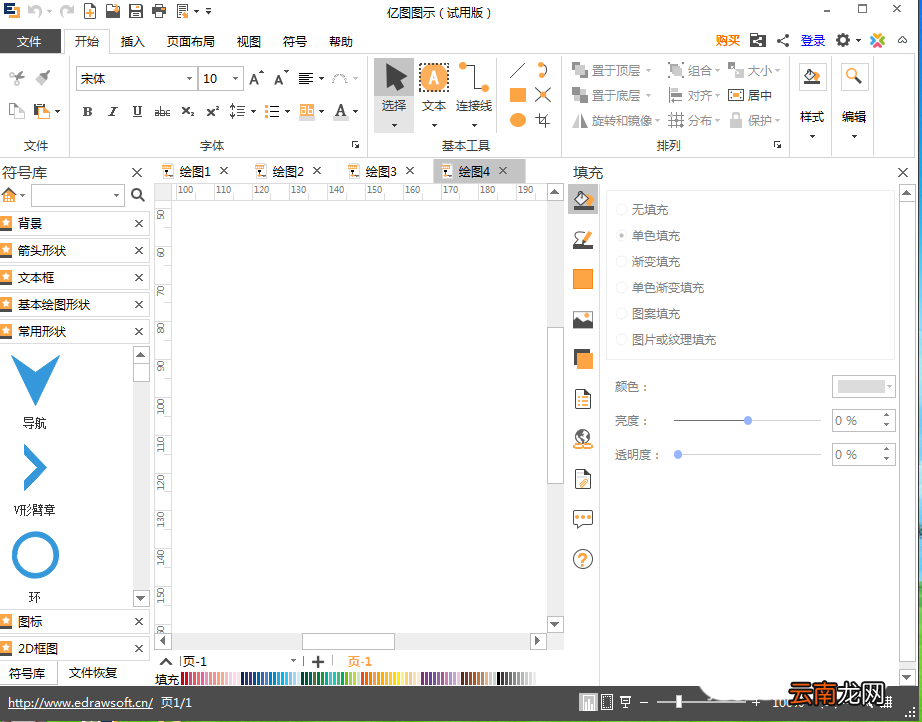
Task: Open the line style panel icon
Action: 583,239
